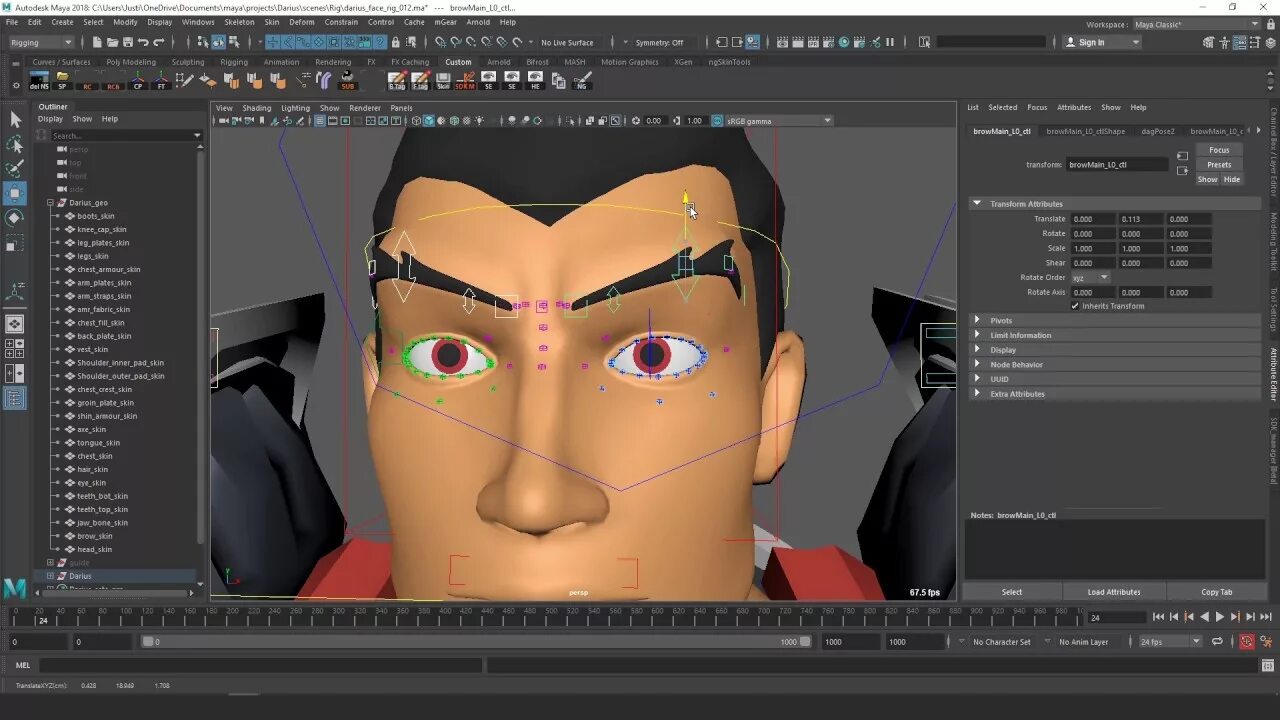This screenshot has width=1280, height=720.
Task: Toggle the loop playback icon
Action: point(1217,642)
